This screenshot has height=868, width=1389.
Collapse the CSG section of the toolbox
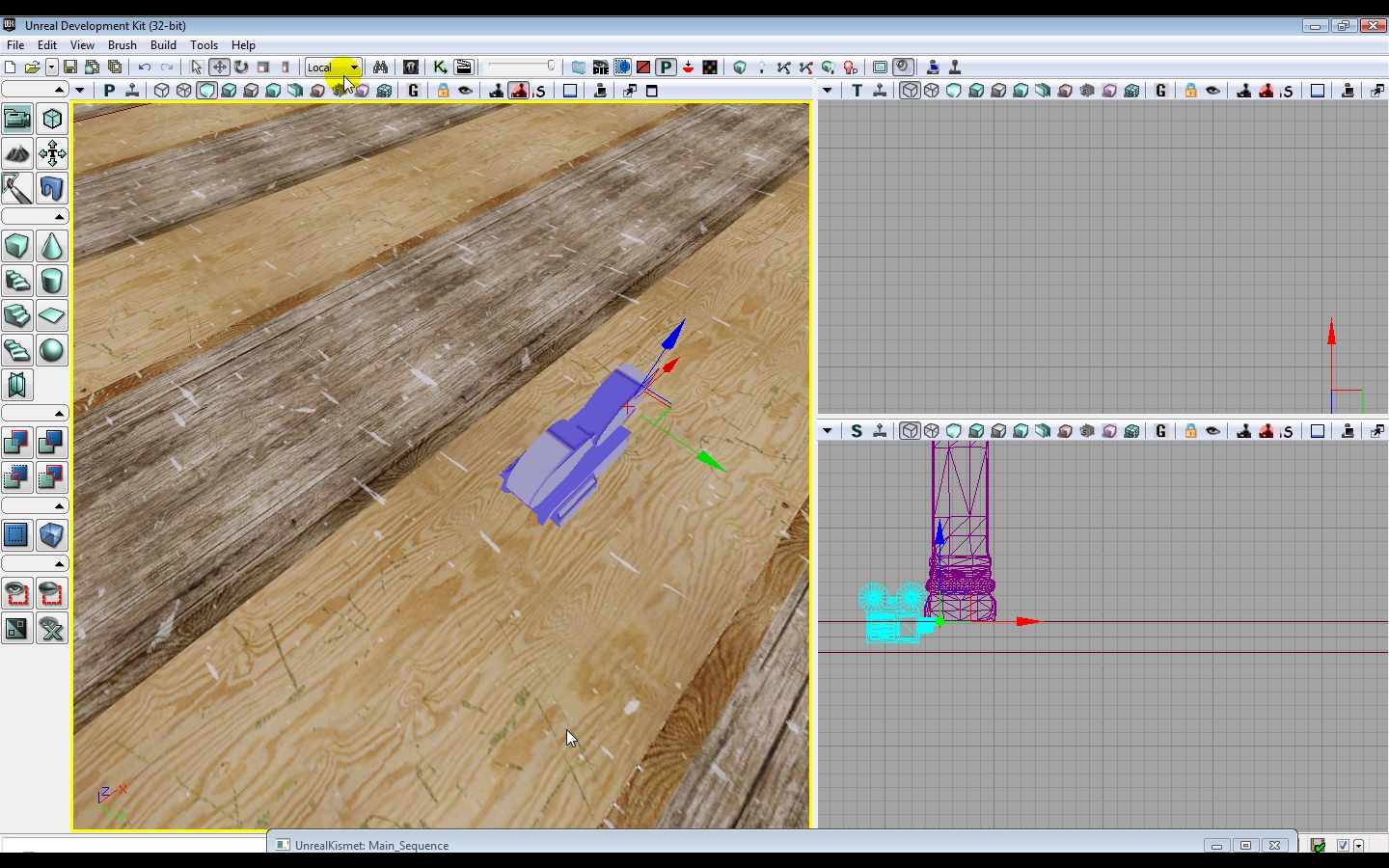point(35,413)
